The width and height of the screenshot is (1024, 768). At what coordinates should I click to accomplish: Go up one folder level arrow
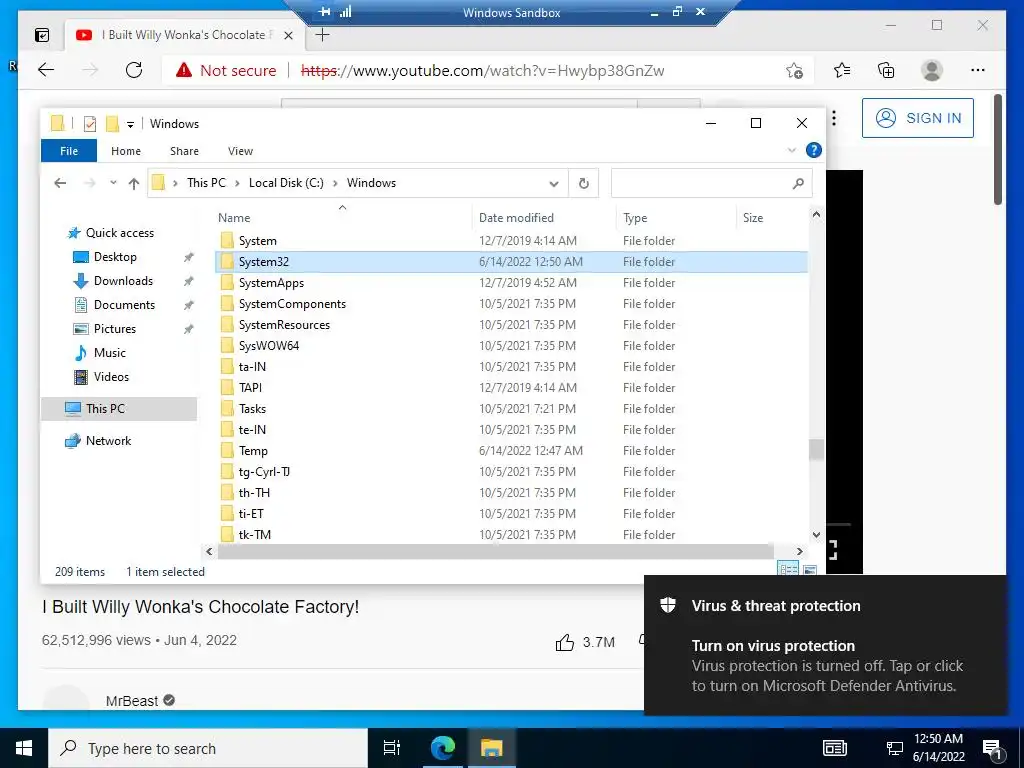134,184
